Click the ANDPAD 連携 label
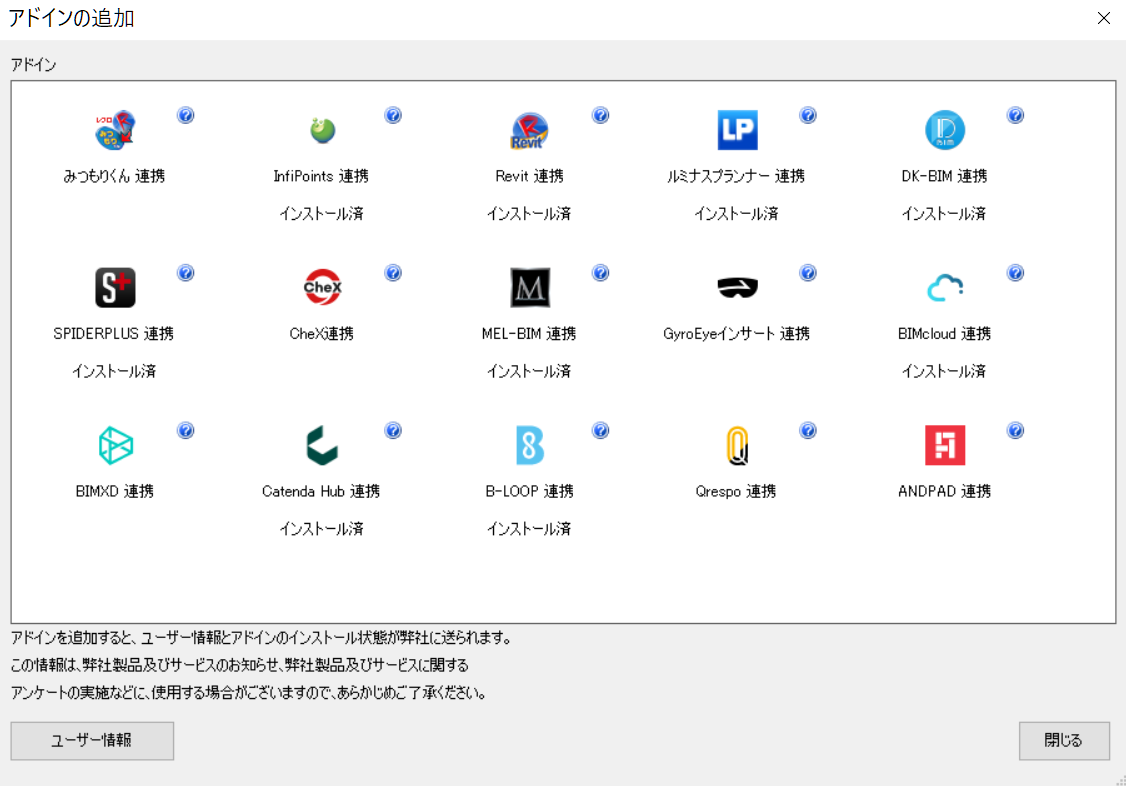This screenshot has height=786, width=1126. 944,492
